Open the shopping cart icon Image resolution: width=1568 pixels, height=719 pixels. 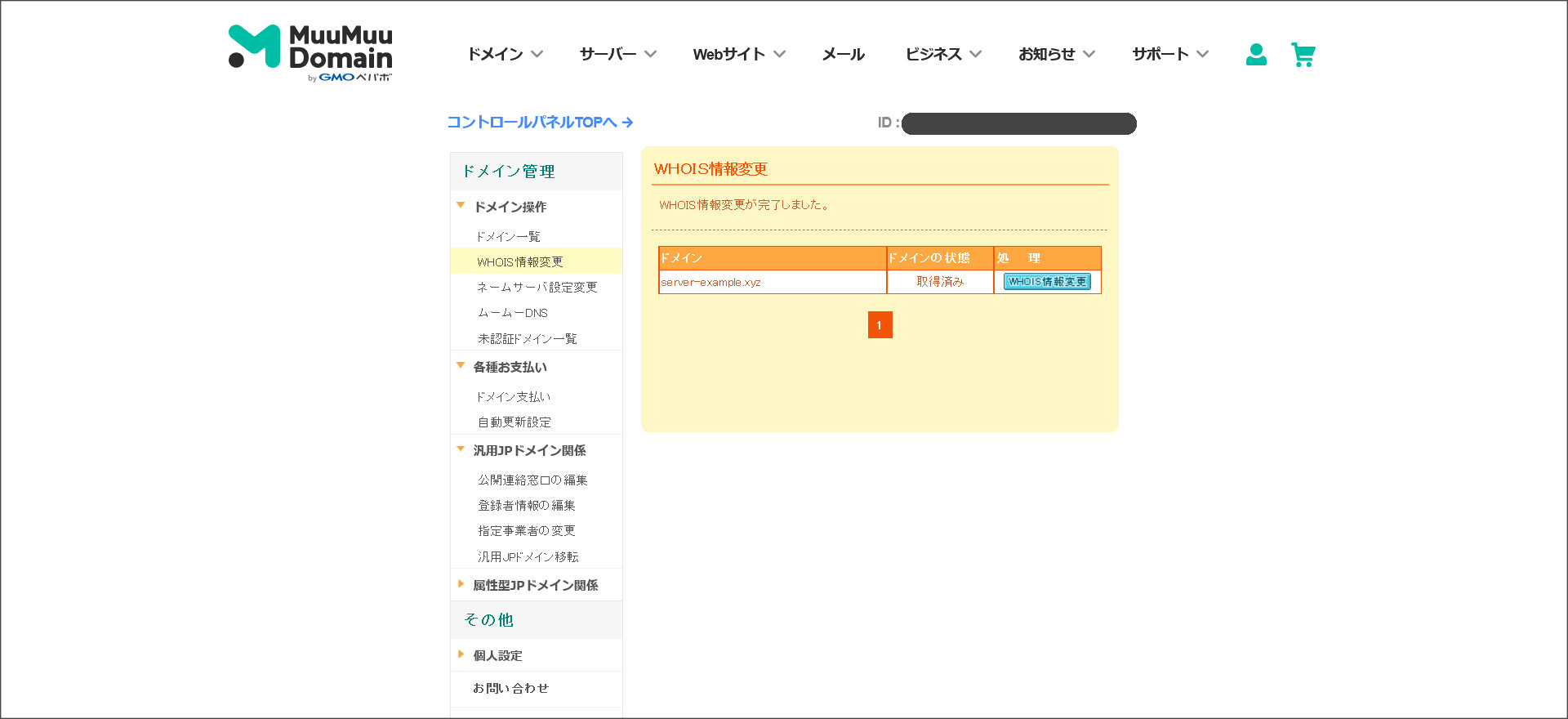pyautogui.click(x=1303, y=55)
